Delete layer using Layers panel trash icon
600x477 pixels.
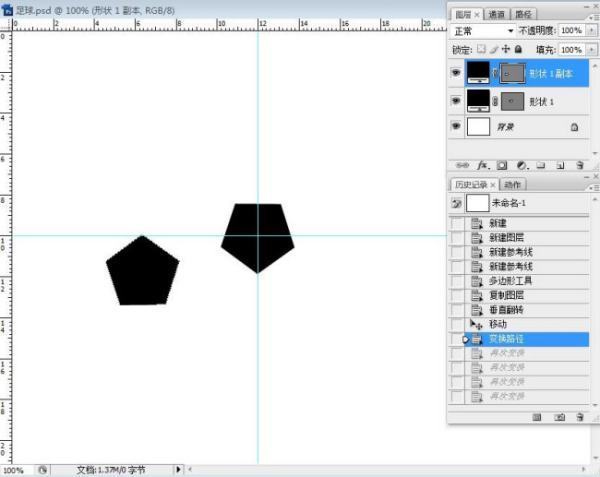tap(579, 165)
